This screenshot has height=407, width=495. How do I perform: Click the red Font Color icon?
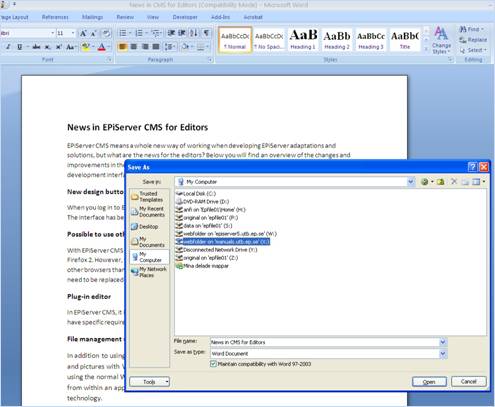click(102, 47)
